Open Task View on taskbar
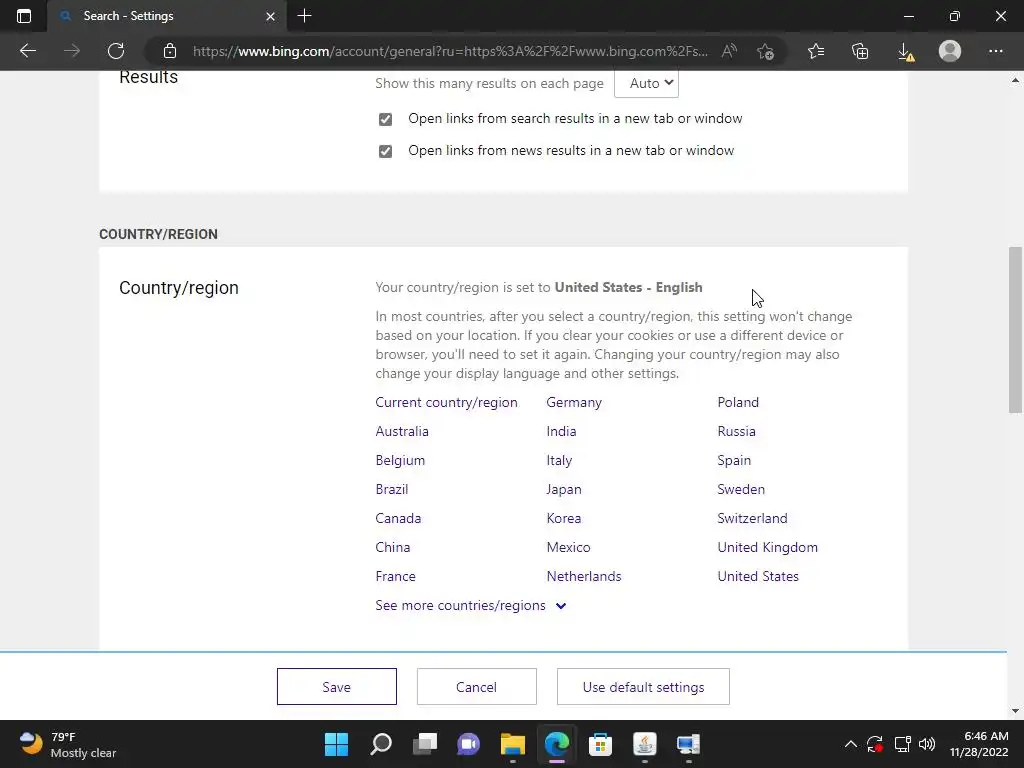The width and height of the screenshot is (1024, 768). tap(424, 744)
